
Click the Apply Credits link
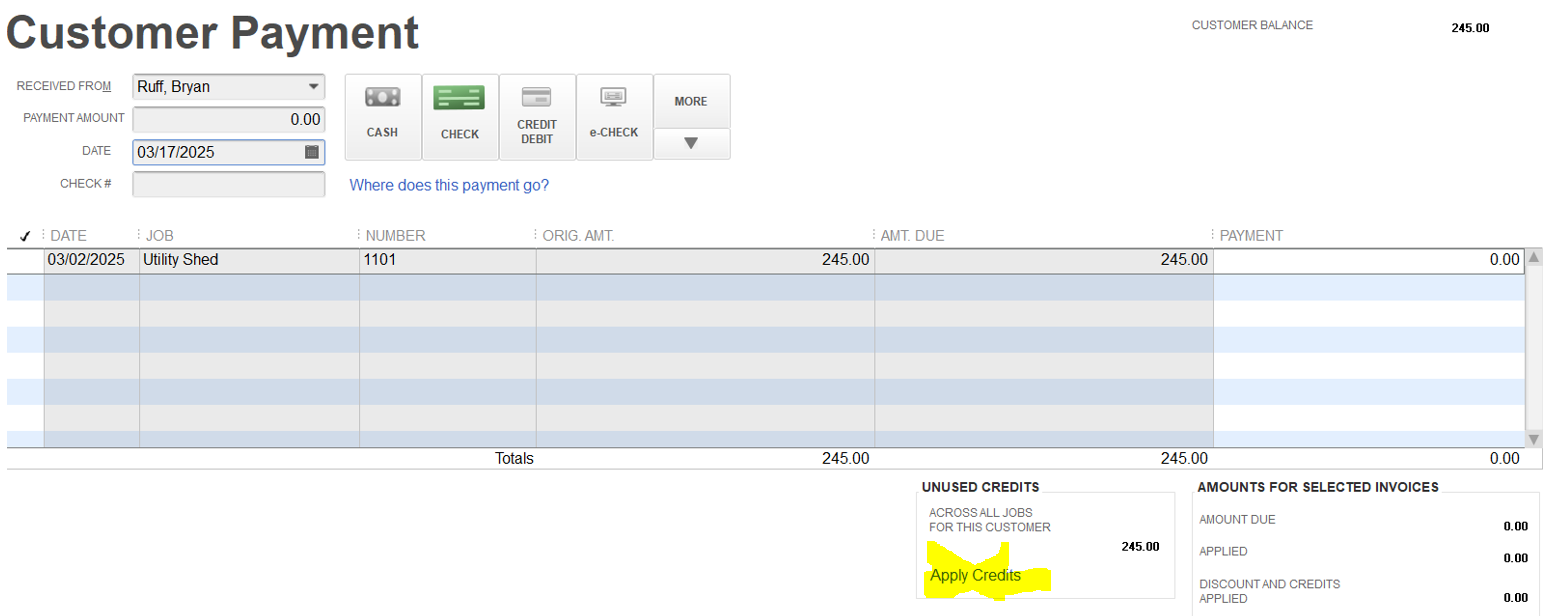click(x=975, y=576)
